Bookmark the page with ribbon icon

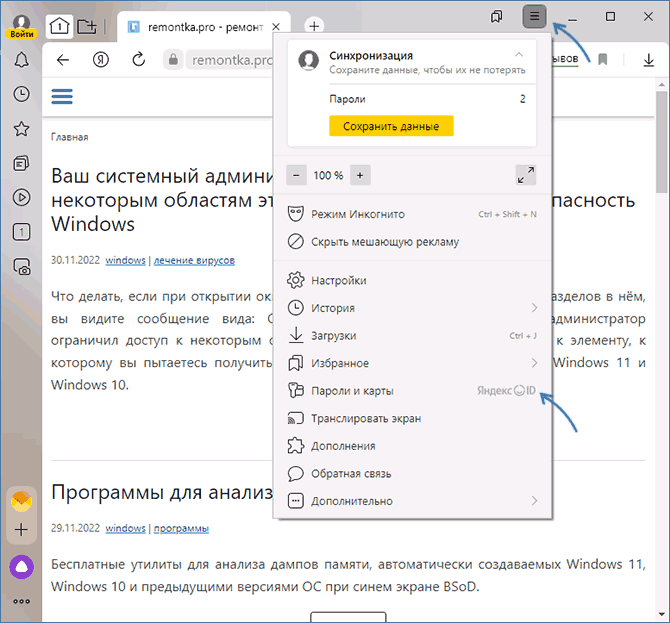point(602,59)
